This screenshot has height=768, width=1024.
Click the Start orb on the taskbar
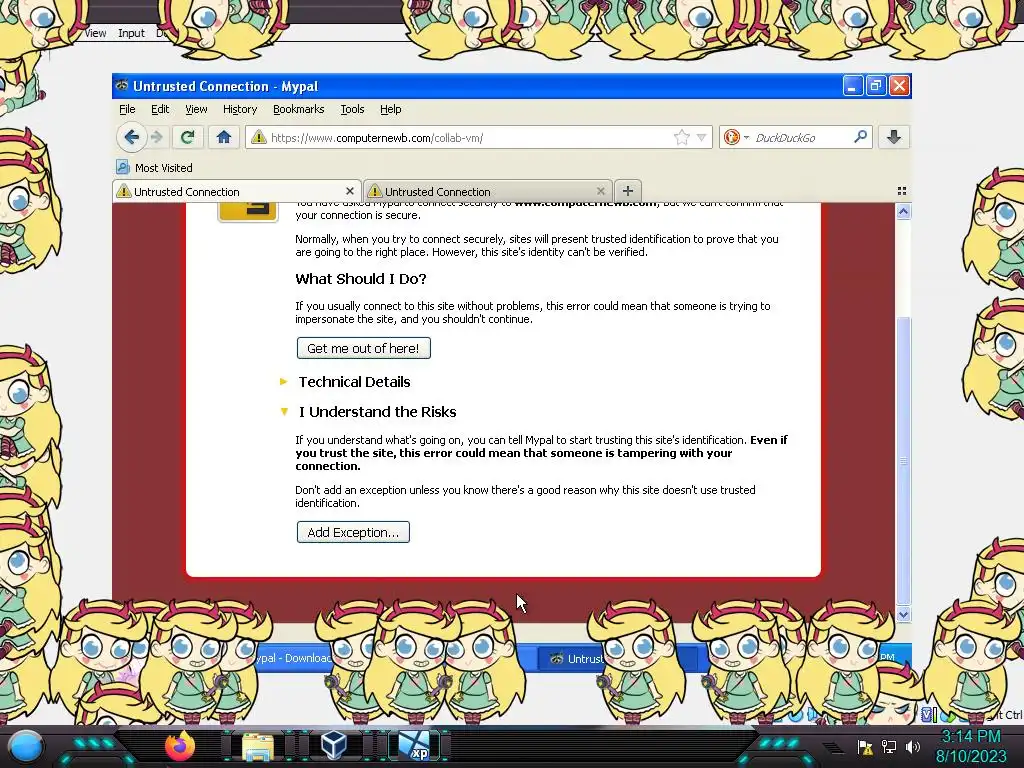tap(26, 746)
